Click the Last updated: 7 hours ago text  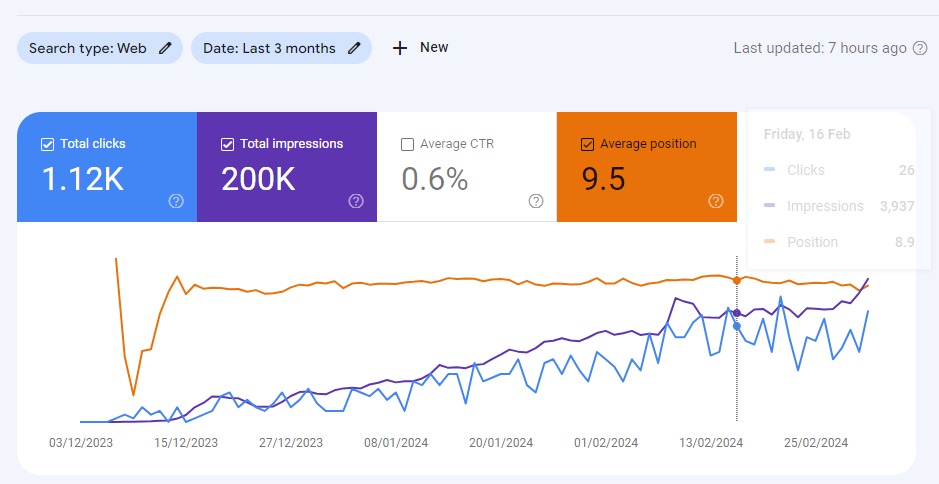coord(820,48)
